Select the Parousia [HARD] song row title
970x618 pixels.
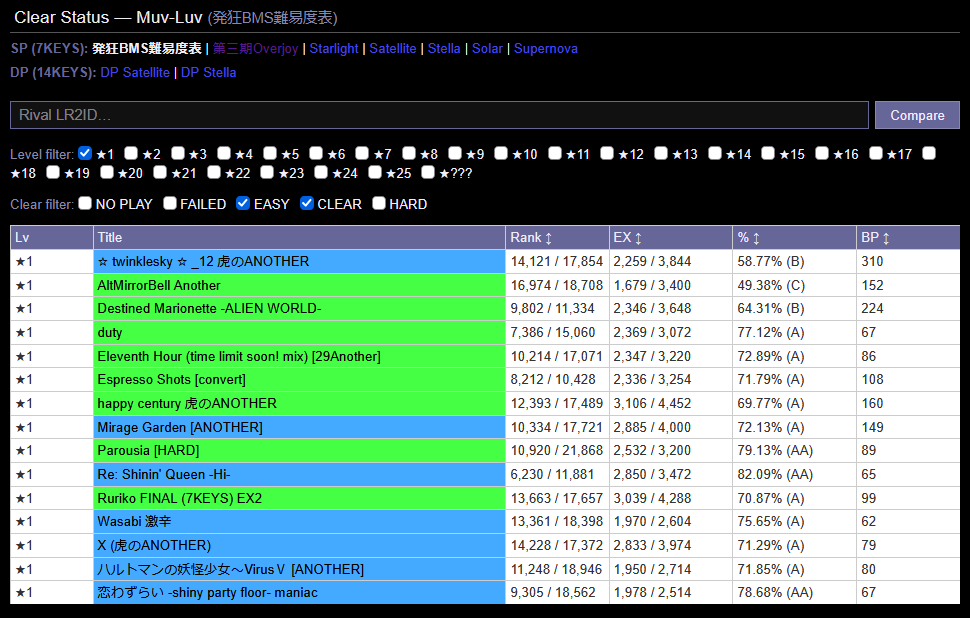pyautogui.click(x=148, y=450)
